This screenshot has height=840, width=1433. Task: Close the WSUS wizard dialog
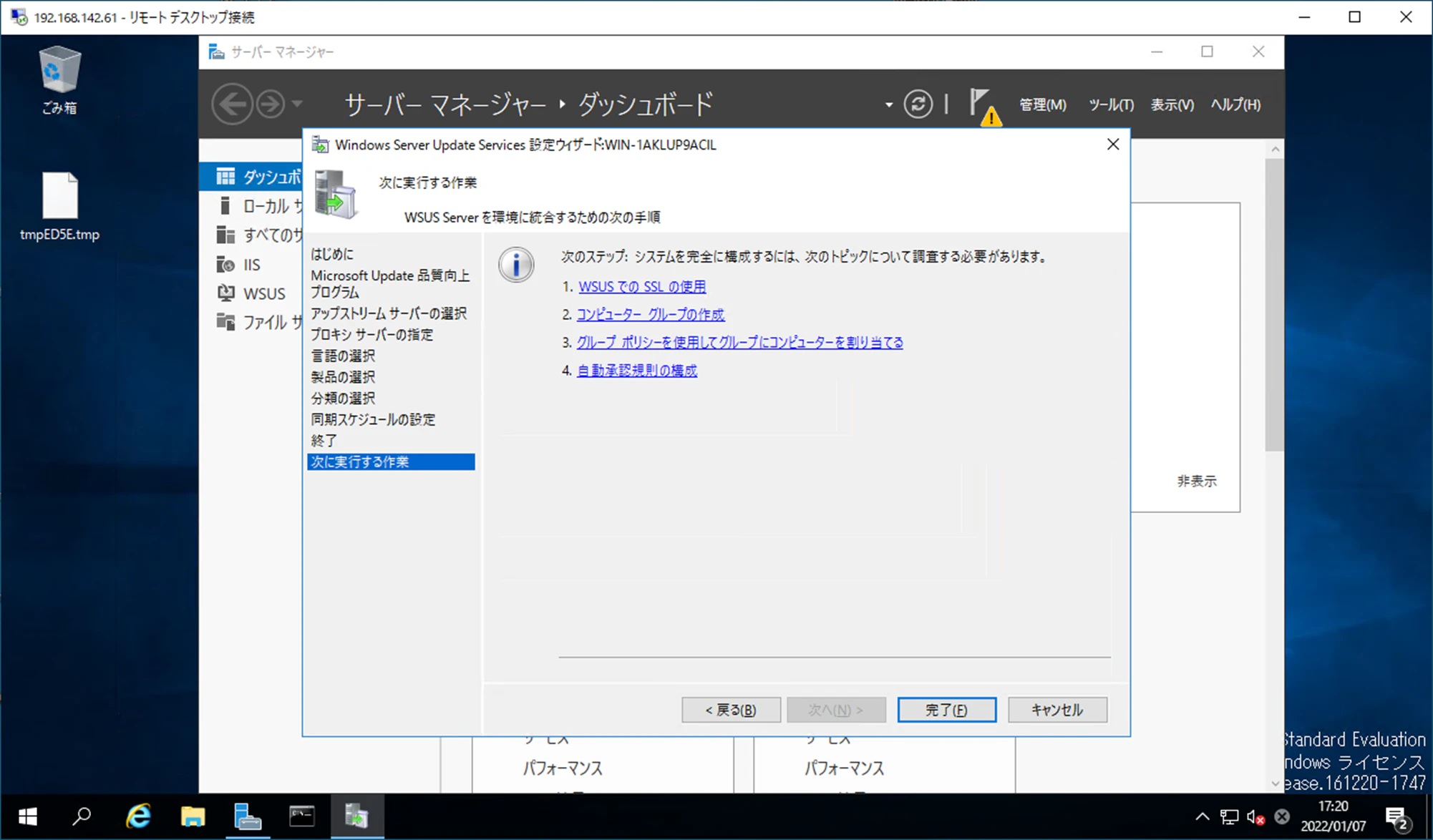pyautogui.click(x=1112, y=145)
